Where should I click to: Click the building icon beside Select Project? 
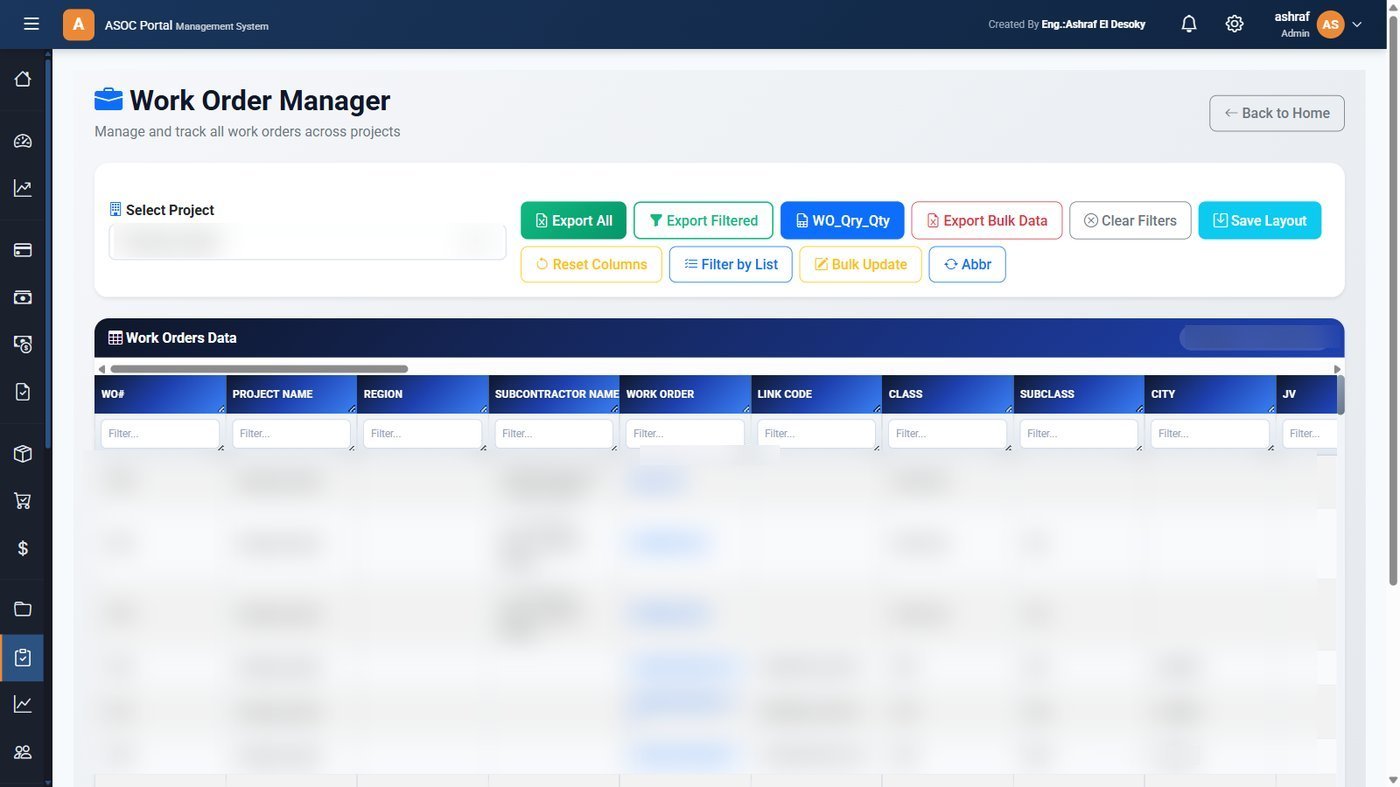tap(115, 210)
